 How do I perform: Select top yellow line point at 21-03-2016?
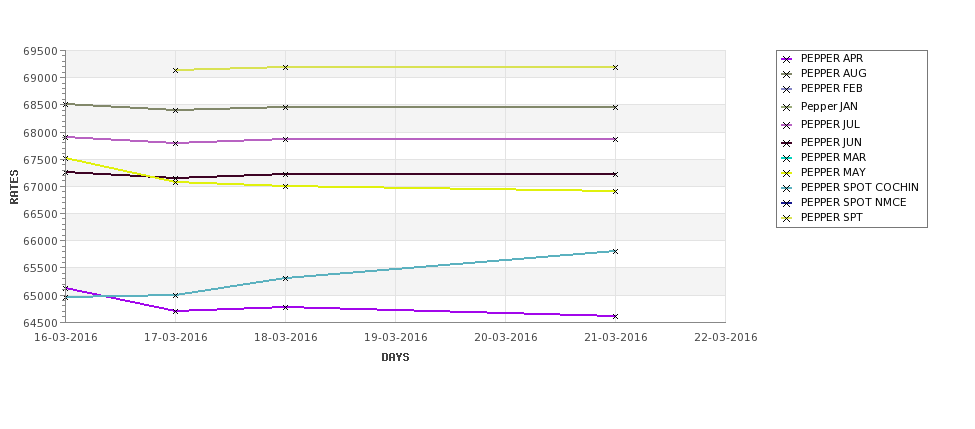616,67
